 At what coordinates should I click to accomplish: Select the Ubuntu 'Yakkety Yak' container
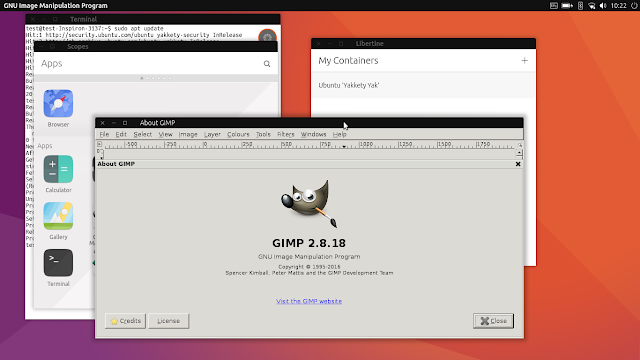coord(423,85)
